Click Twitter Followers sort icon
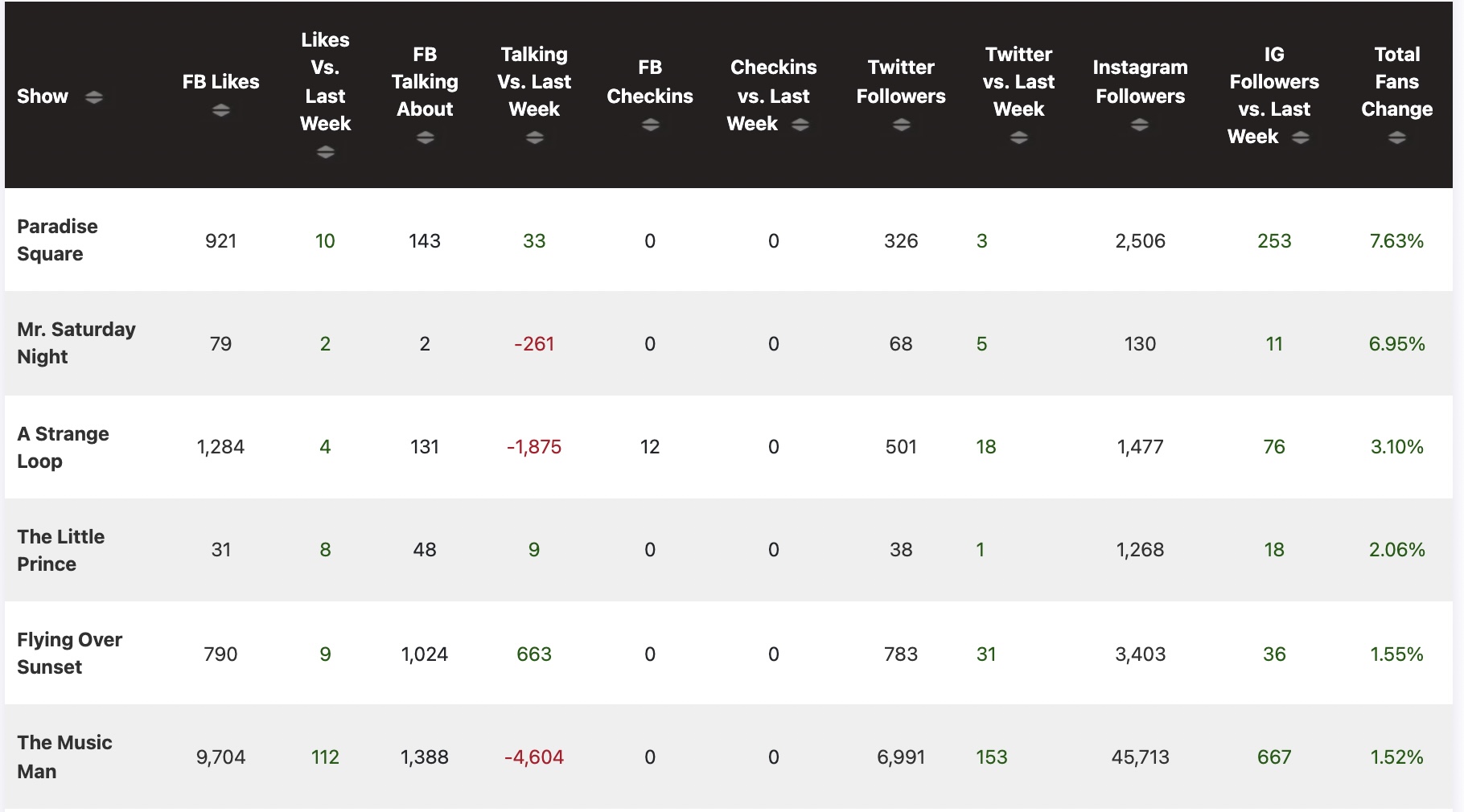Screen dimensions: 1464x812 tap(901, 125)
